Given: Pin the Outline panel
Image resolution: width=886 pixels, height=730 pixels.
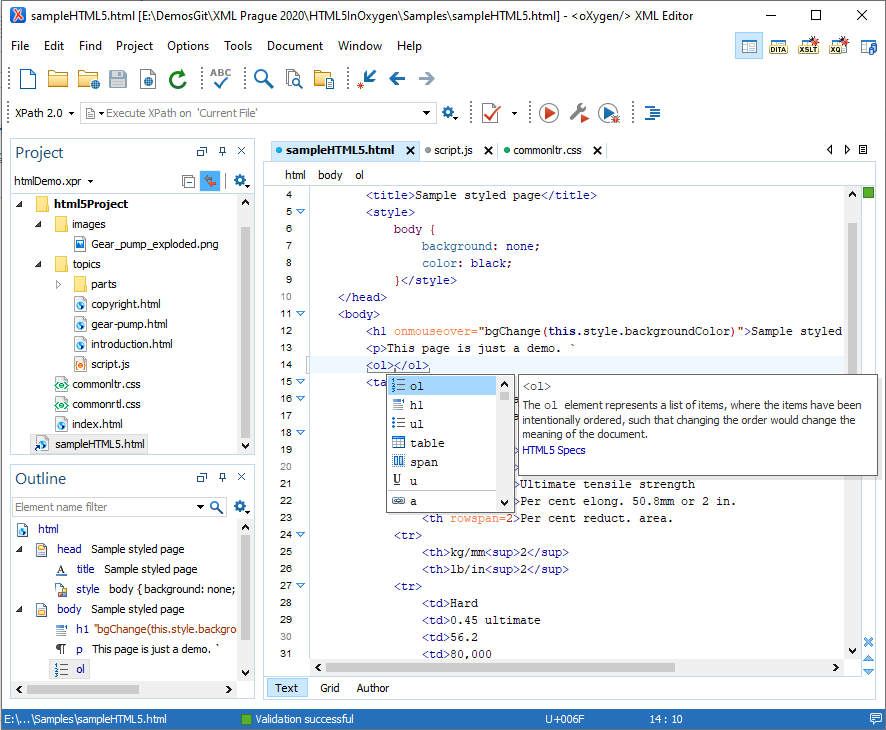Looking at the screenshot, I should tap(222, 477).
